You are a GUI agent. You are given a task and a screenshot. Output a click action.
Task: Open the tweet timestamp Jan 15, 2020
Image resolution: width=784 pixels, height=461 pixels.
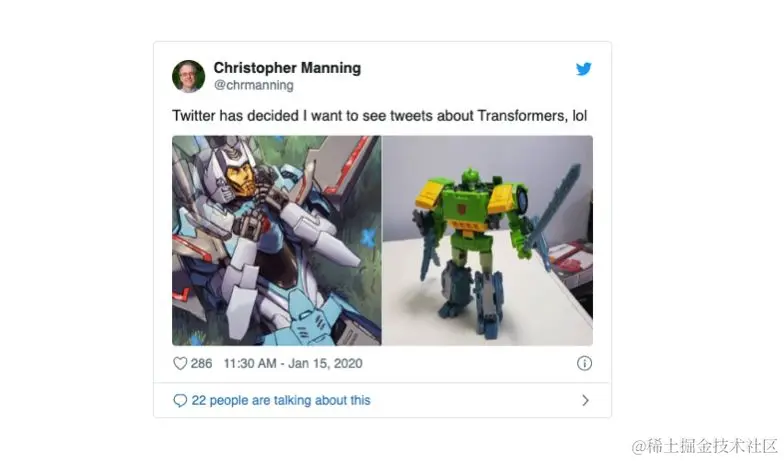point(325,364)
